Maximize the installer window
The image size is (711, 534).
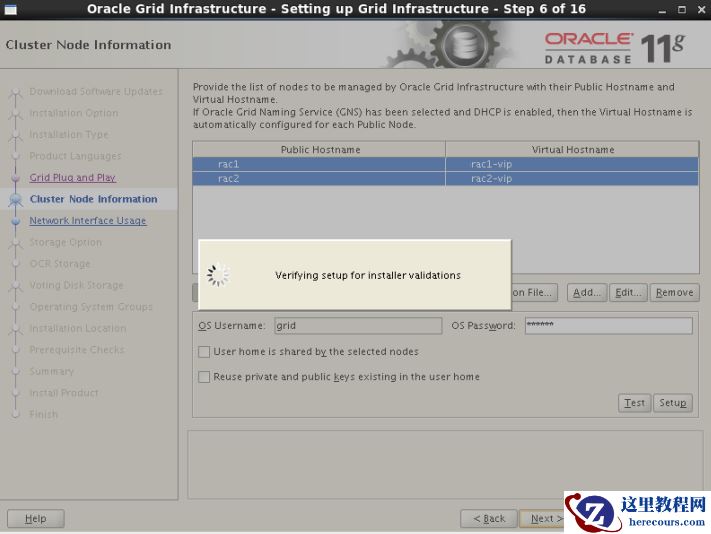[x=682, y=10]
